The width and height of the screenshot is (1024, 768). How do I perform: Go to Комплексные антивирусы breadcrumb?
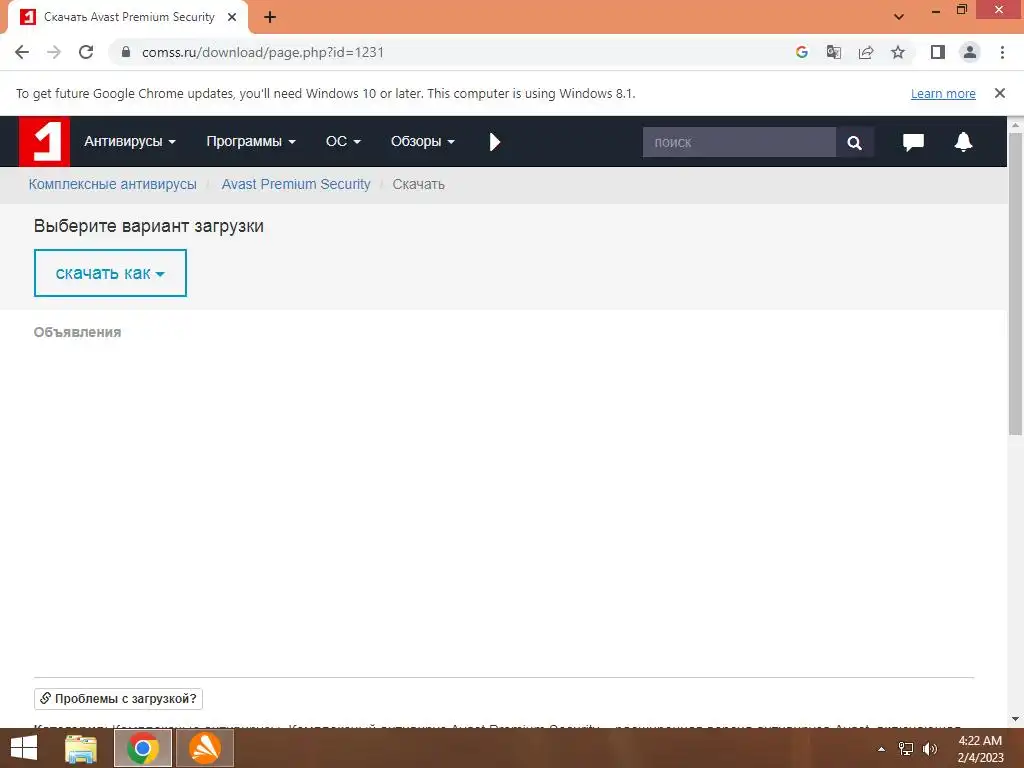tap(112, 184)
